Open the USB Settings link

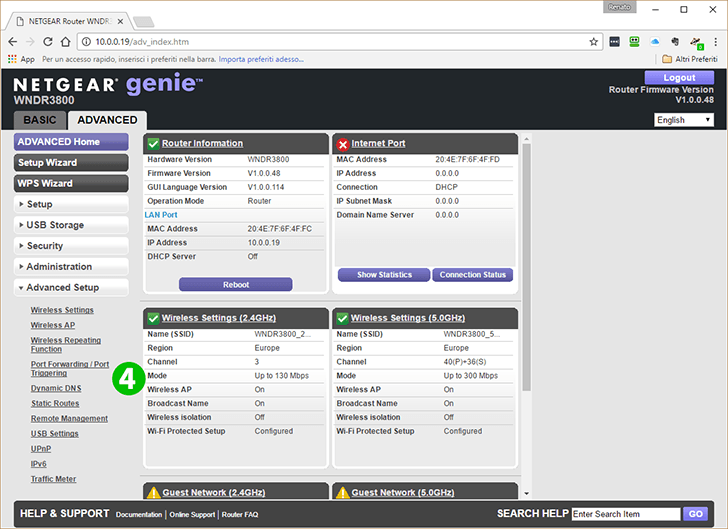click(x=55, y=434)
